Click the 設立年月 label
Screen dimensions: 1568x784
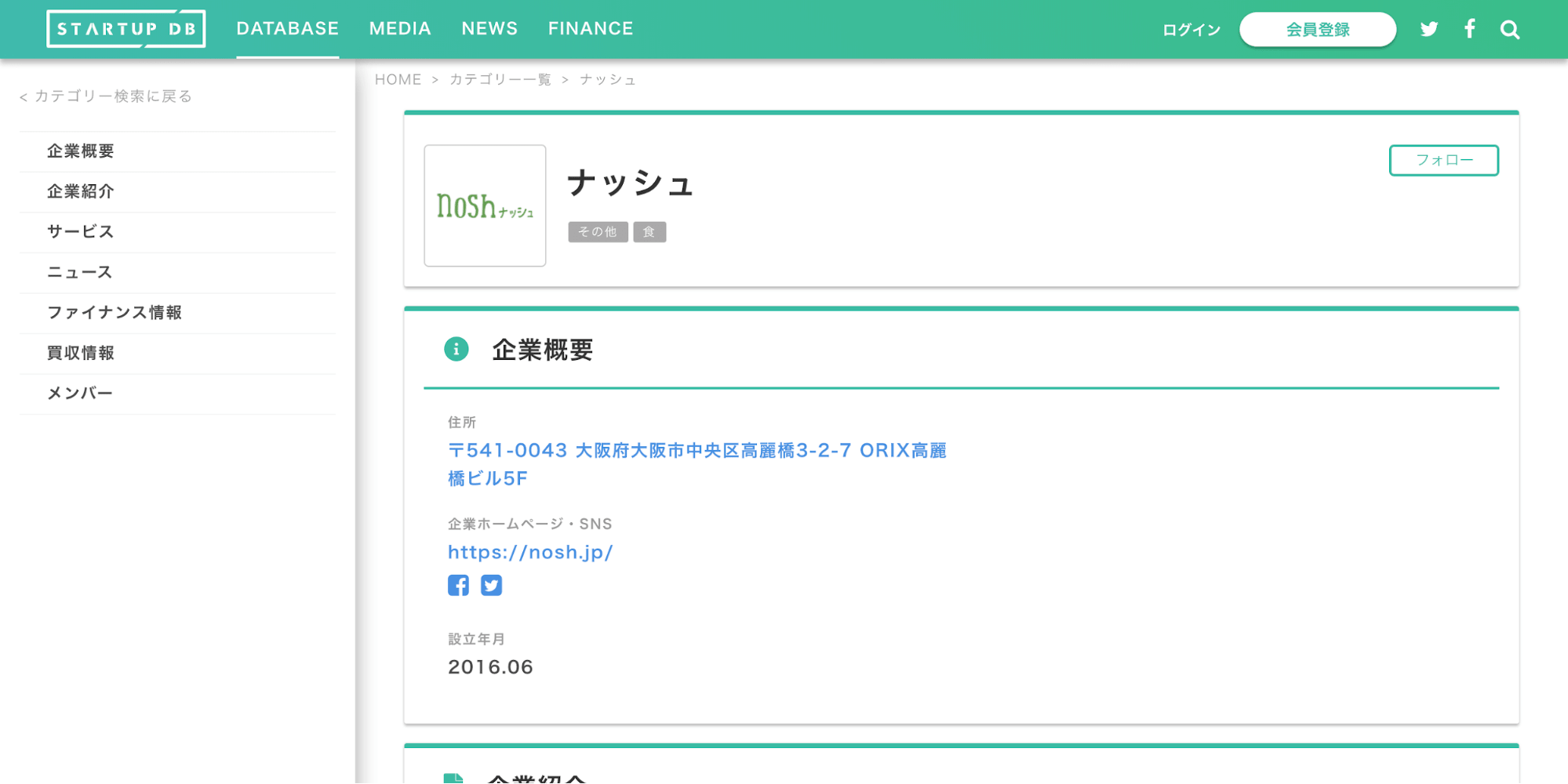476,639
